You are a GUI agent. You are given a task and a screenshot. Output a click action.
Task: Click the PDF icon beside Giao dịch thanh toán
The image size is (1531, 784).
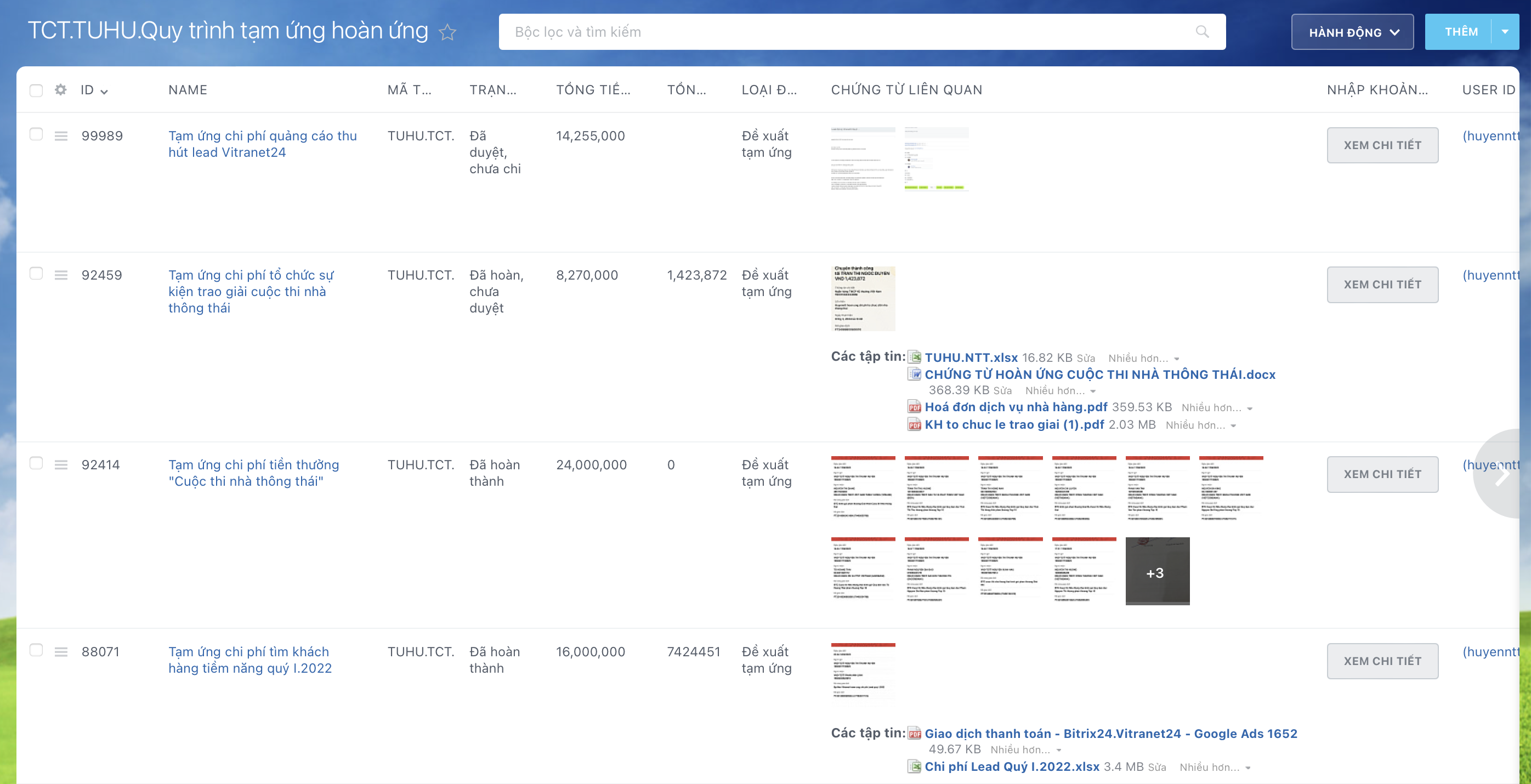pyautogui.click(x=914, y=734)
